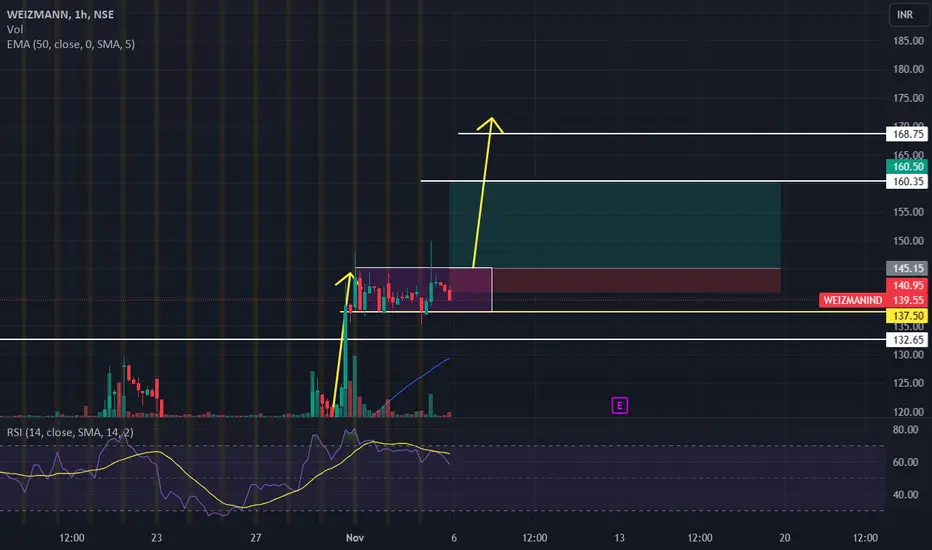
Task: Click the 6 date label on time axis
Action: tap(454, 538)
